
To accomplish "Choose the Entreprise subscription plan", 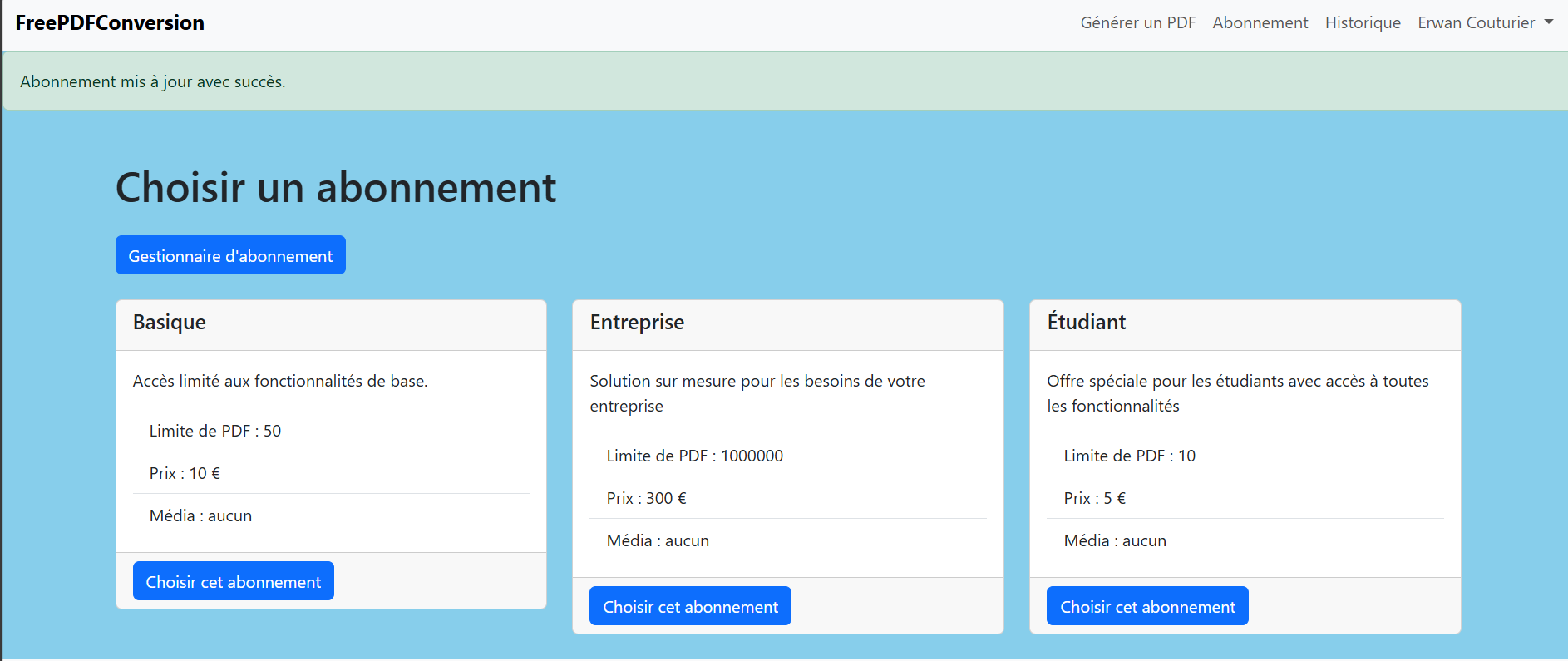I will click(690, 606).
